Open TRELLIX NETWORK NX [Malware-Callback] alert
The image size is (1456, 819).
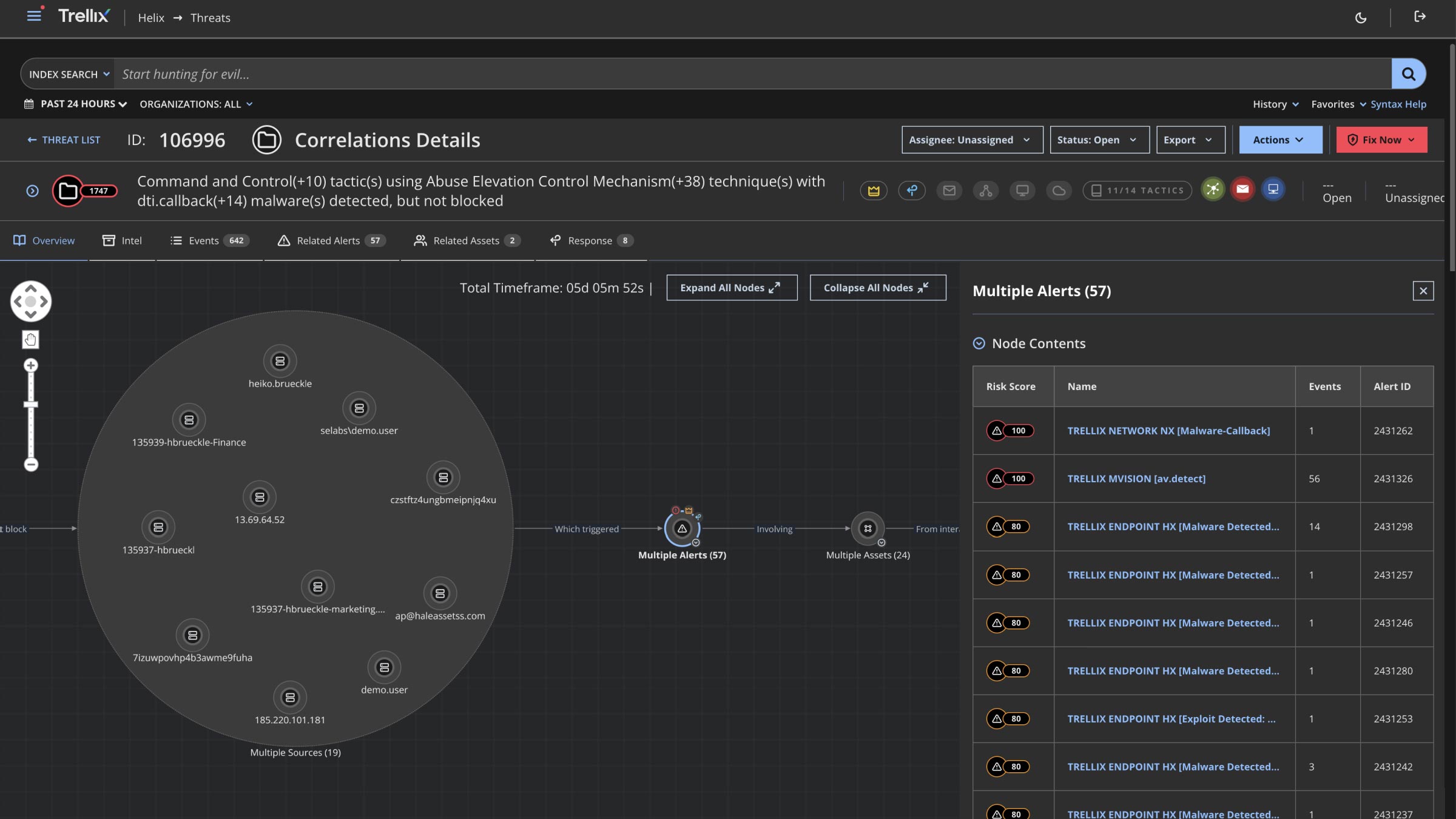tap(1168, 431)
